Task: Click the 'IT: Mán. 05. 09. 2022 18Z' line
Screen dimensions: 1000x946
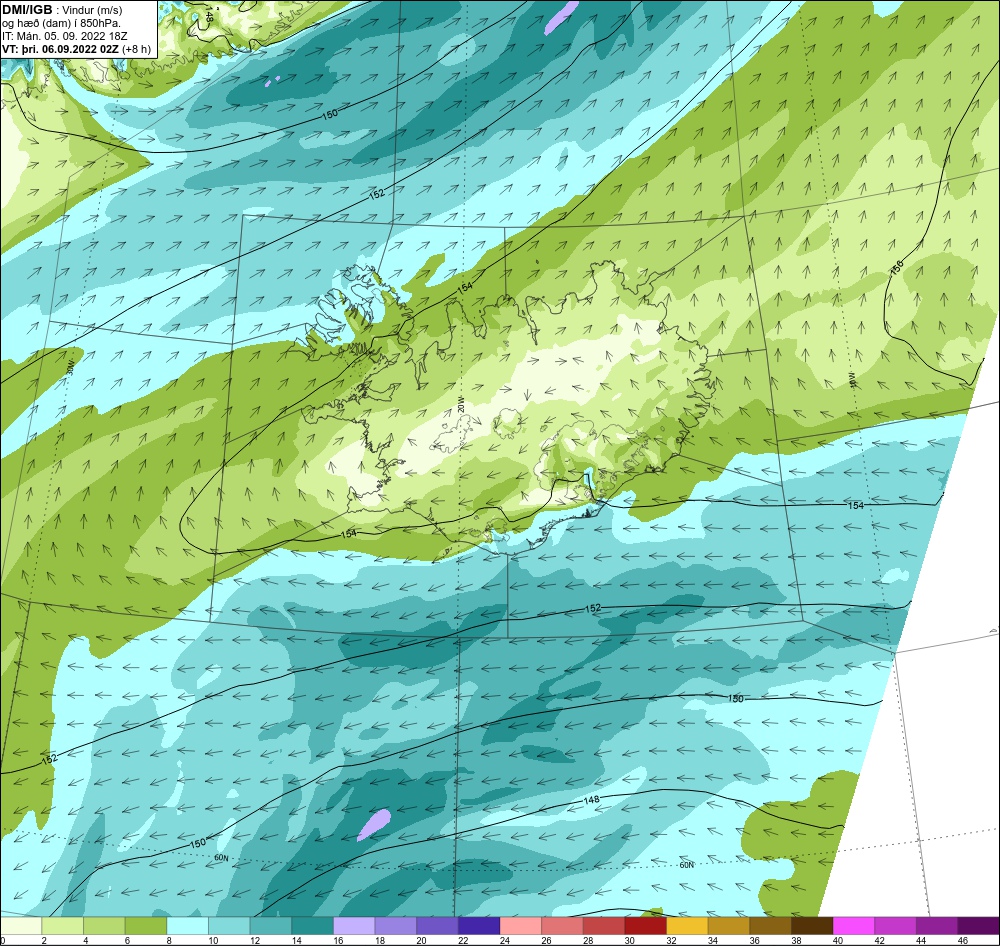Action: point(65,36)
